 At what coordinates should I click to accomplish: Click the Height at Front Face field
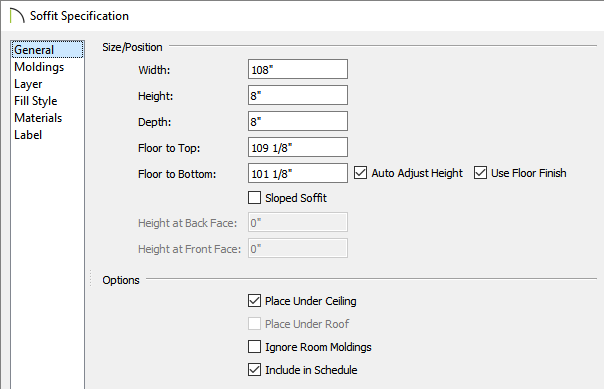[x=298, y=248]
